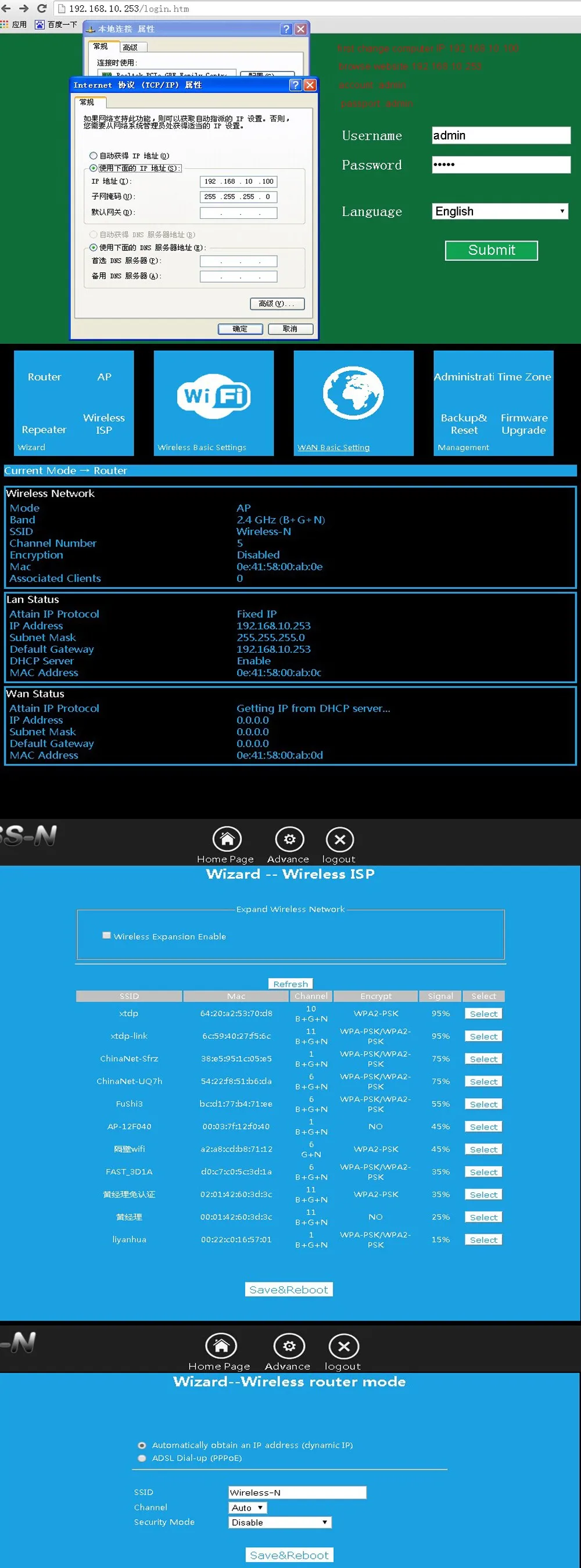Screen dimensions: 581x1568
Task: Open Advance gear icon above Wireless ISP wizard
Action: click(289, 839)
